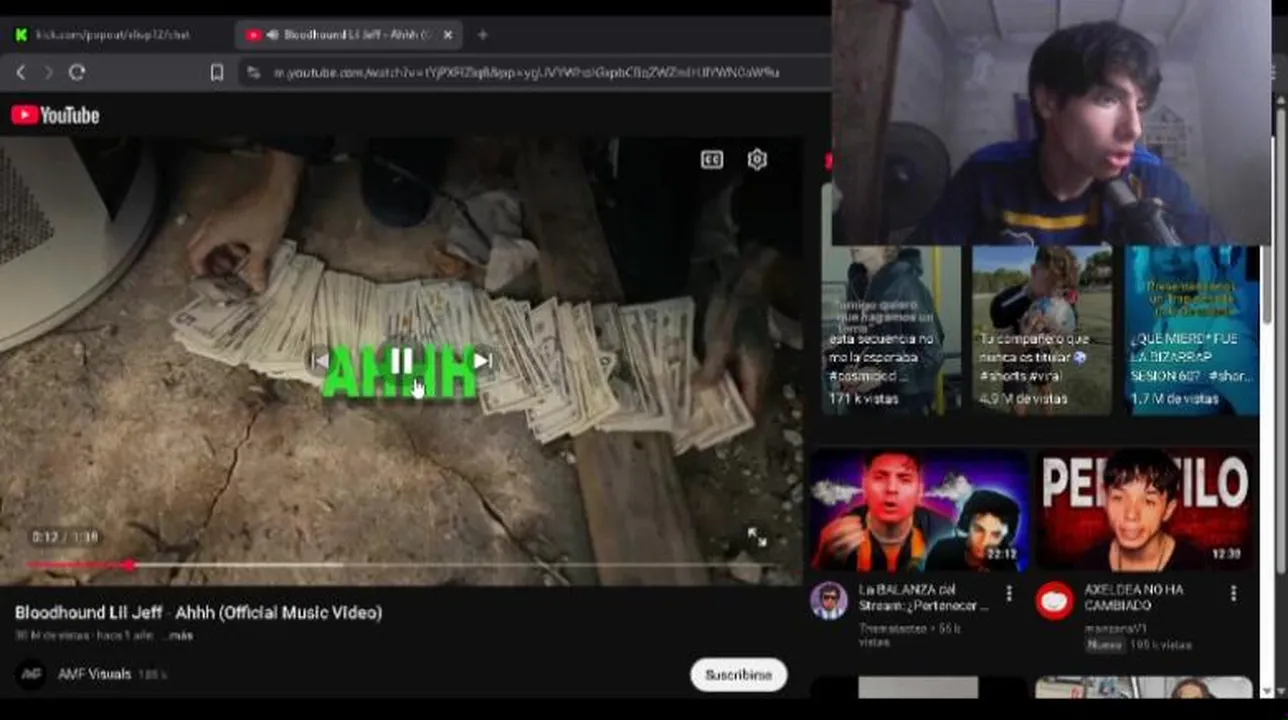The height and width of the screenshot is (720, 1288).
Task: Enter fullscreen with expand icon
Action: point(757,537)
